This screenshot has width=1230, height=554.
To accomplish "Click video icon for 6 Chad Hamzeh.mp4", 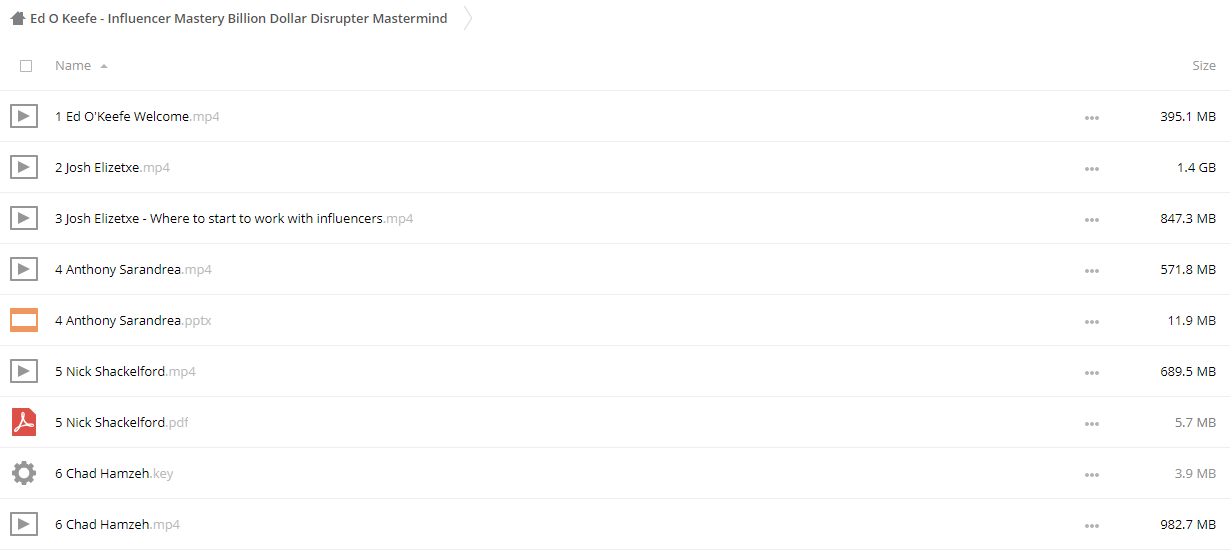I will coord(24,524).
